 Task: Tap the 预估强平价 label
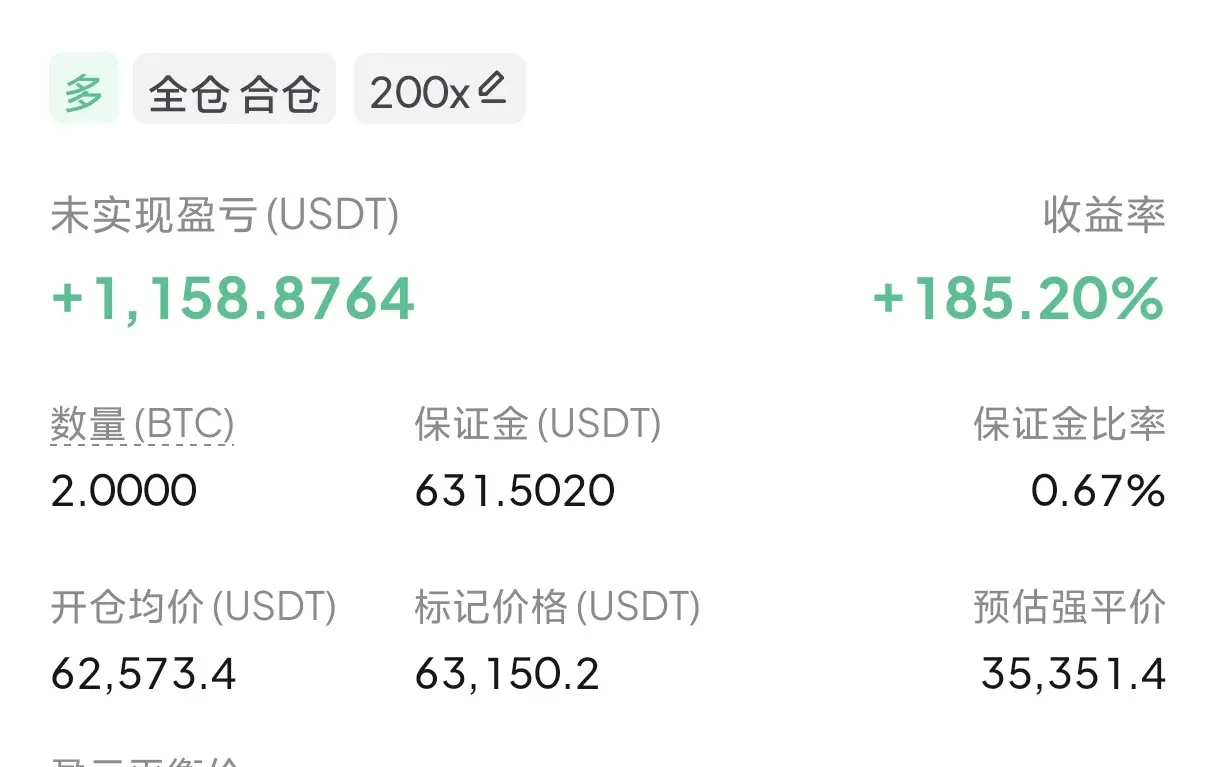(x=1070, y=607)
